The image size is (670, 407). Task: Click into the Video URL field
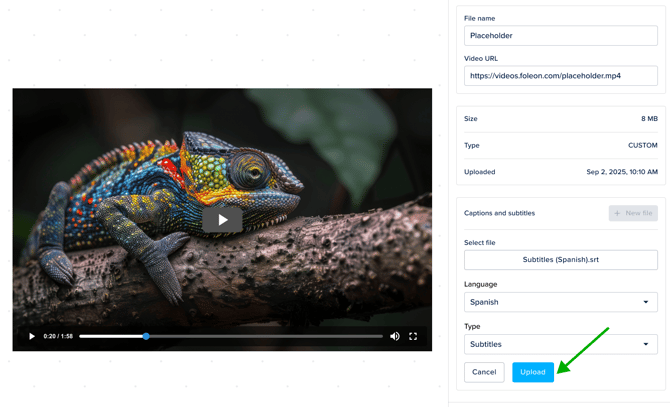[x=560, y=76]
